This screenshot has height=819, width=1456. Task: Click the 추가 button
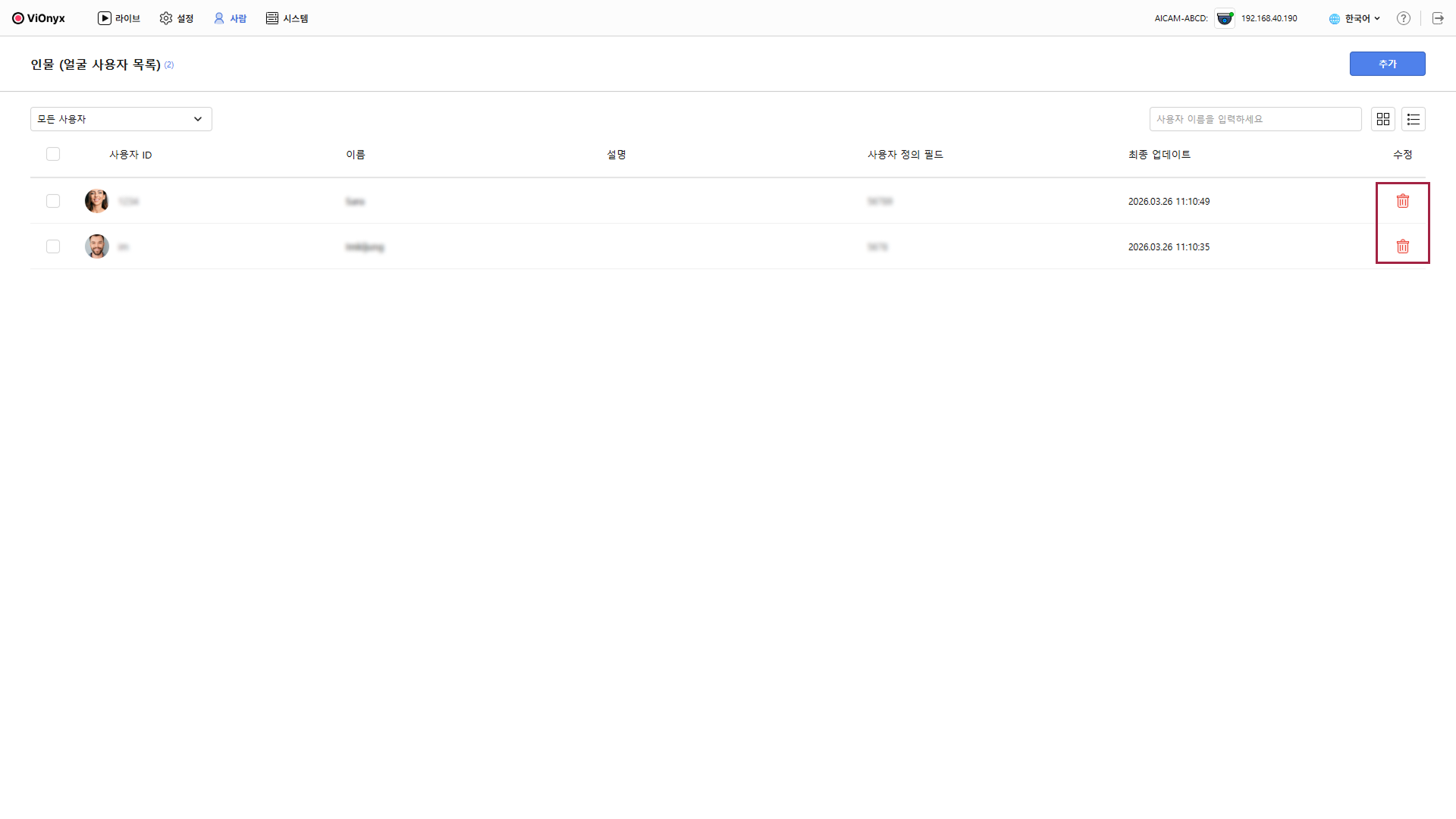(1387, 64)
